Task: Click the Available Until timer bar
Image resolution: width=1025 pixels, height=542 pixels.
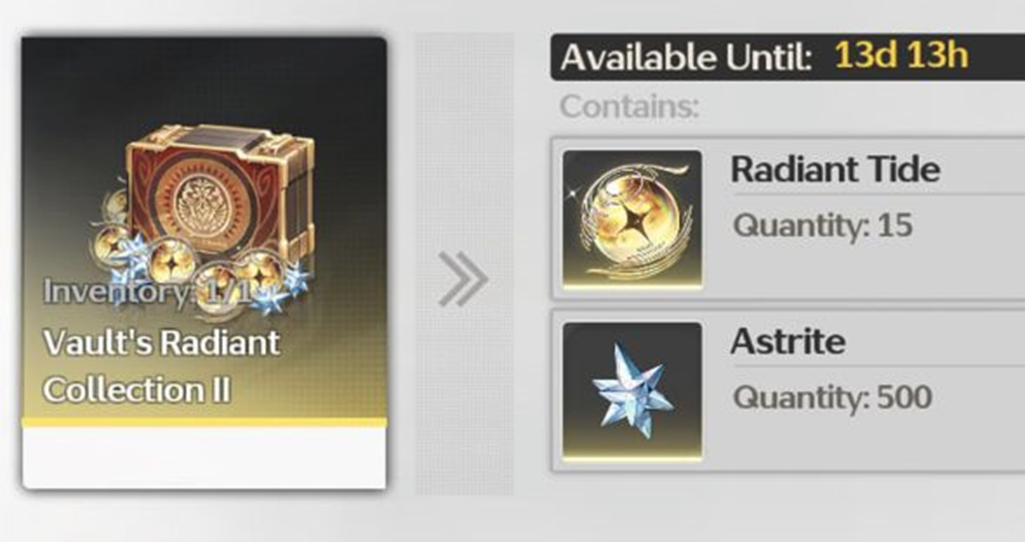Action: point(788,57)
